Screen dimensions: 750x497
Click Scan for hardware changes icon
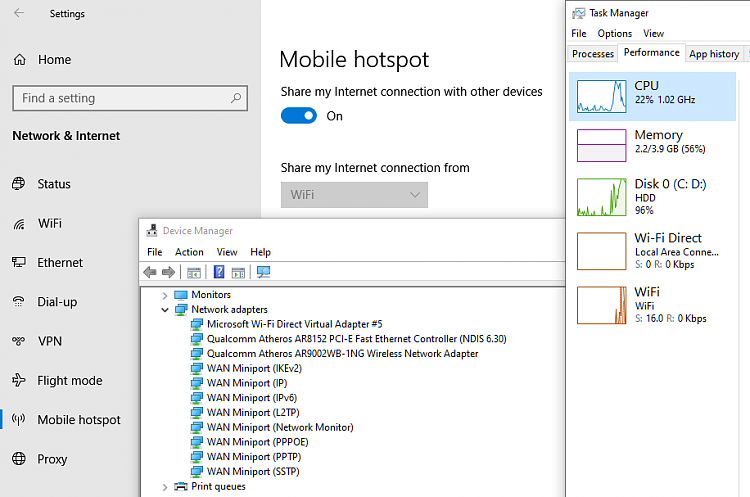click(x=264, y=272)
